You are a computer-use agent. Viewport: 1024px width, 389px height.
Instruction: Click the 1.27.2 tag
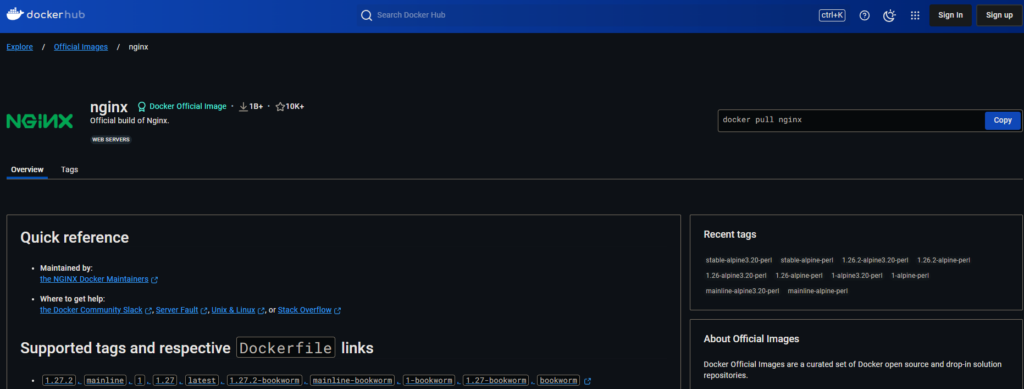click(x=60, y=381)
